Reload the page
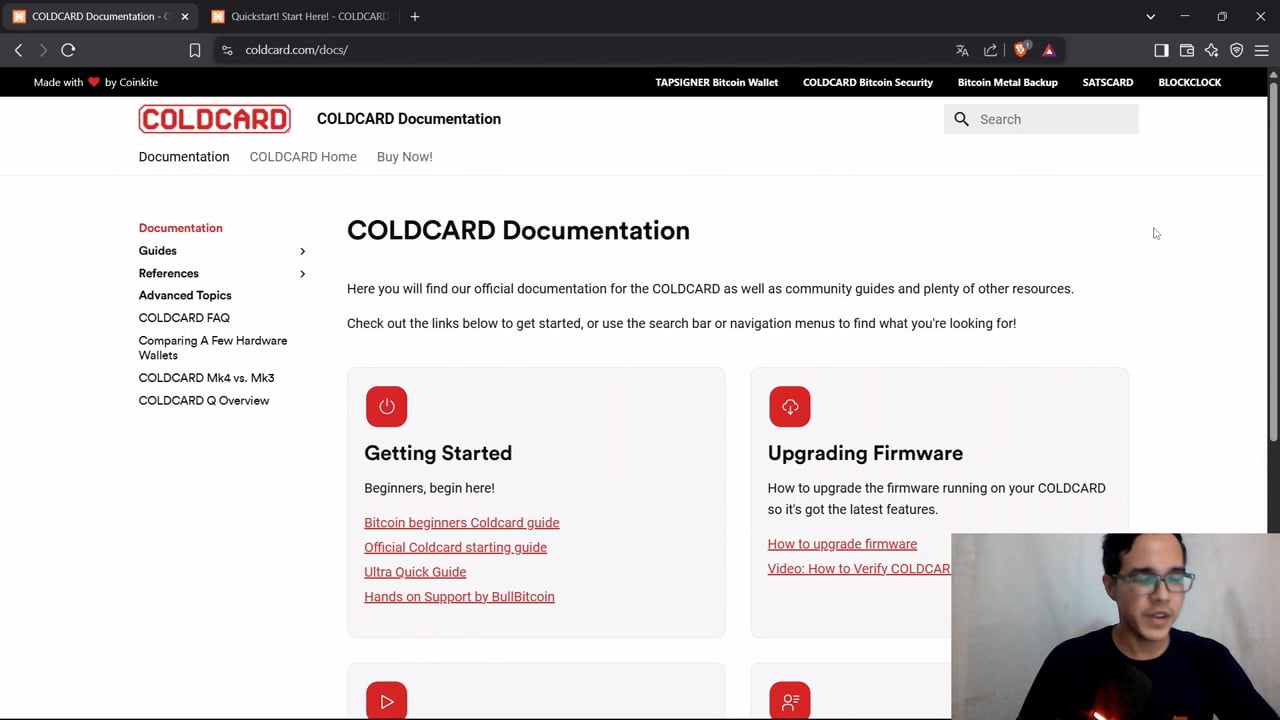Image resolution: width=1280 pixels, height=720 pixels. pyautogui.click(x=68, y=50)
